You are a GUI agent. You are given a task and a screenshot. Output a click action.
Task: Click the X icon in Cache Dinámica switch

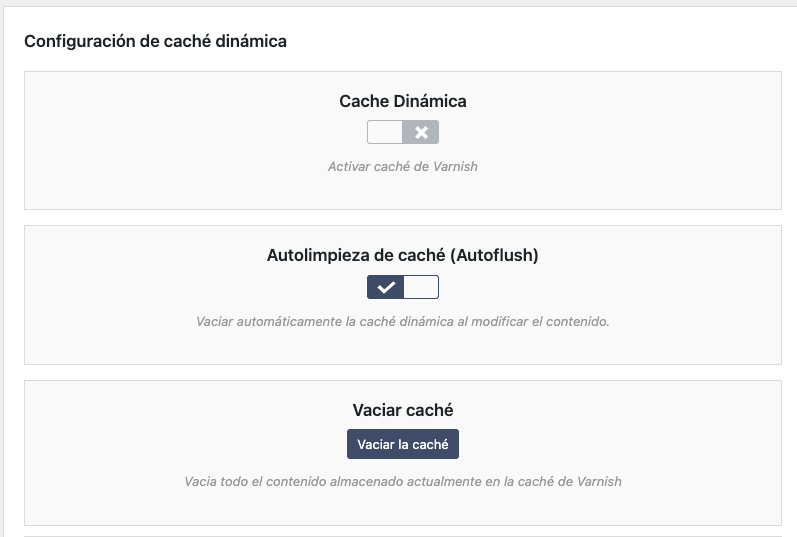click(x=421, y=132)
